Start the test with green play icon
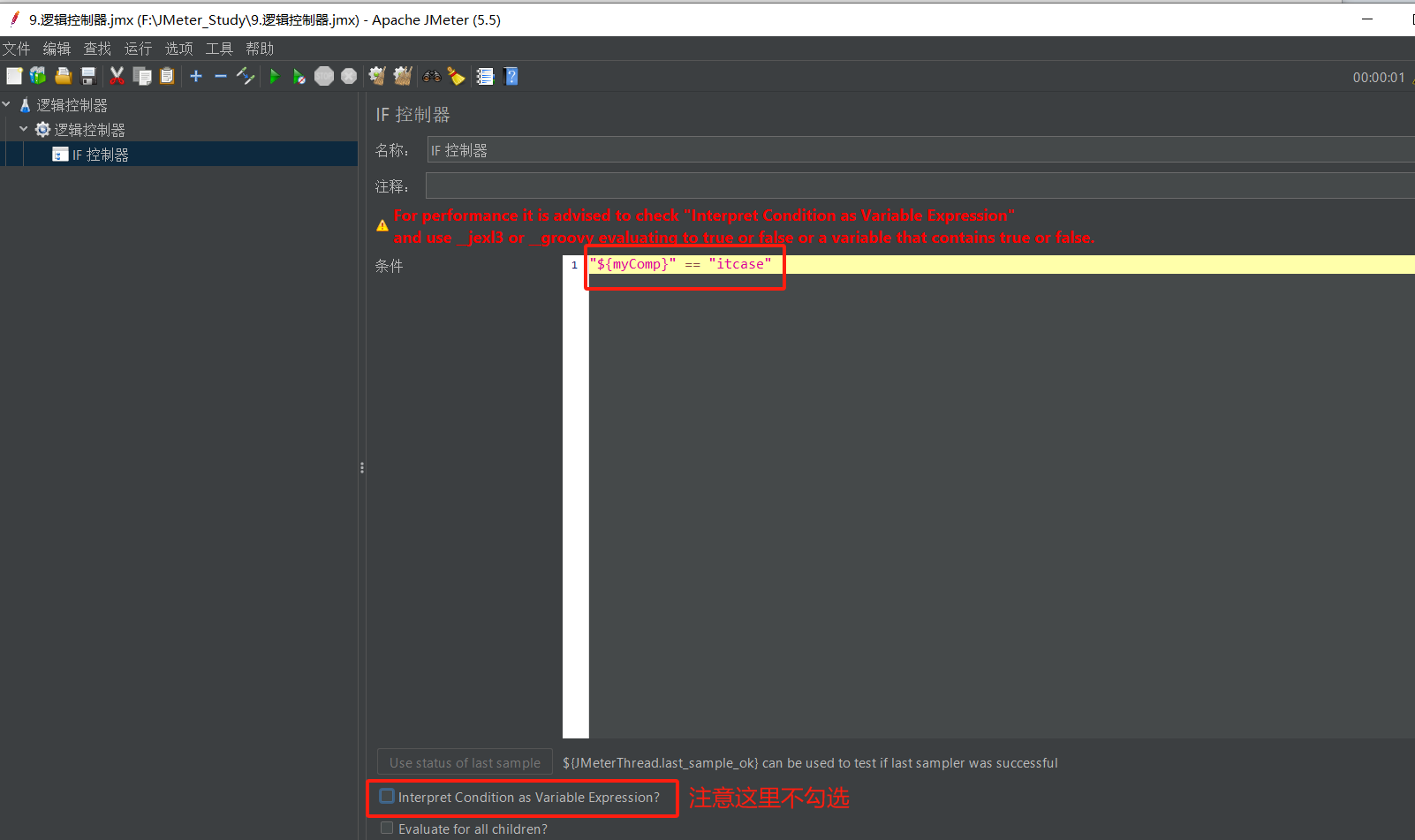 tap(275, 77)
